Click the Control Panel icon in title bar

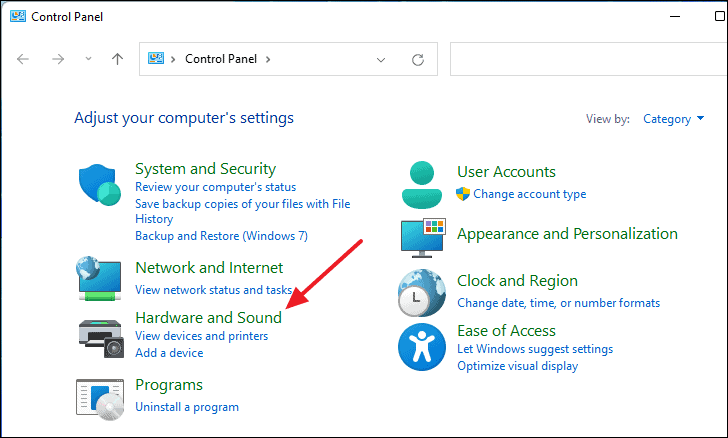(18, 16)
